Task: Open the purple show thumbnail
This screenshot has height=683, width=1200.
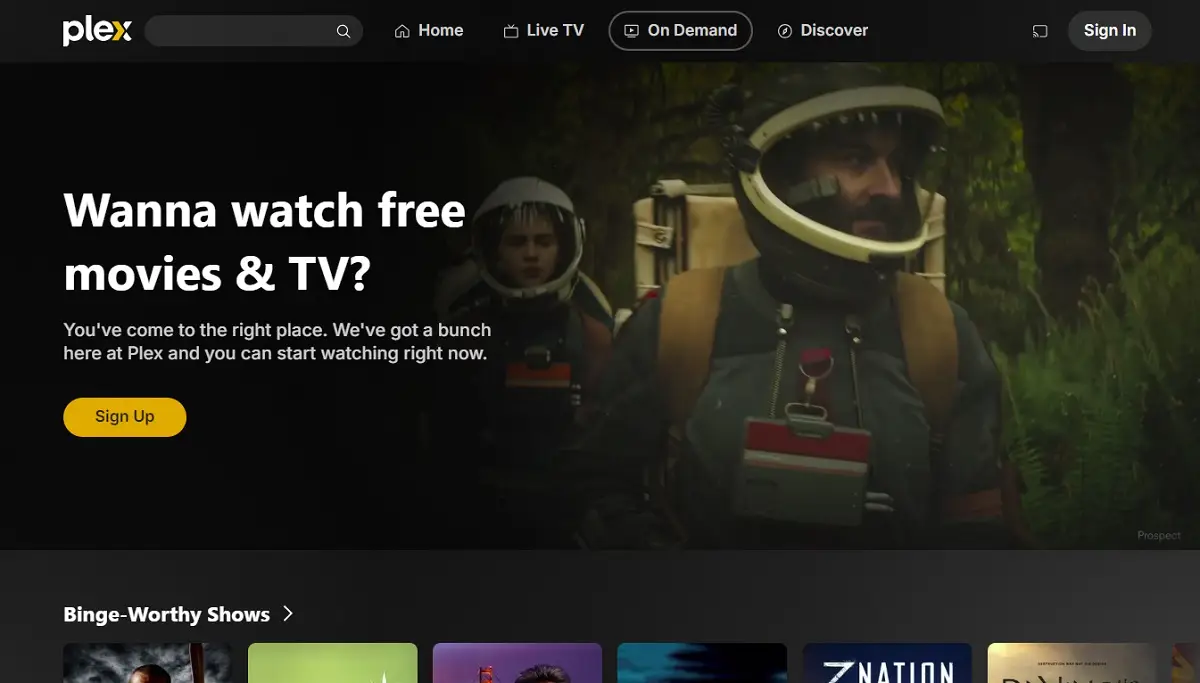Action: [x=517, y=663]
